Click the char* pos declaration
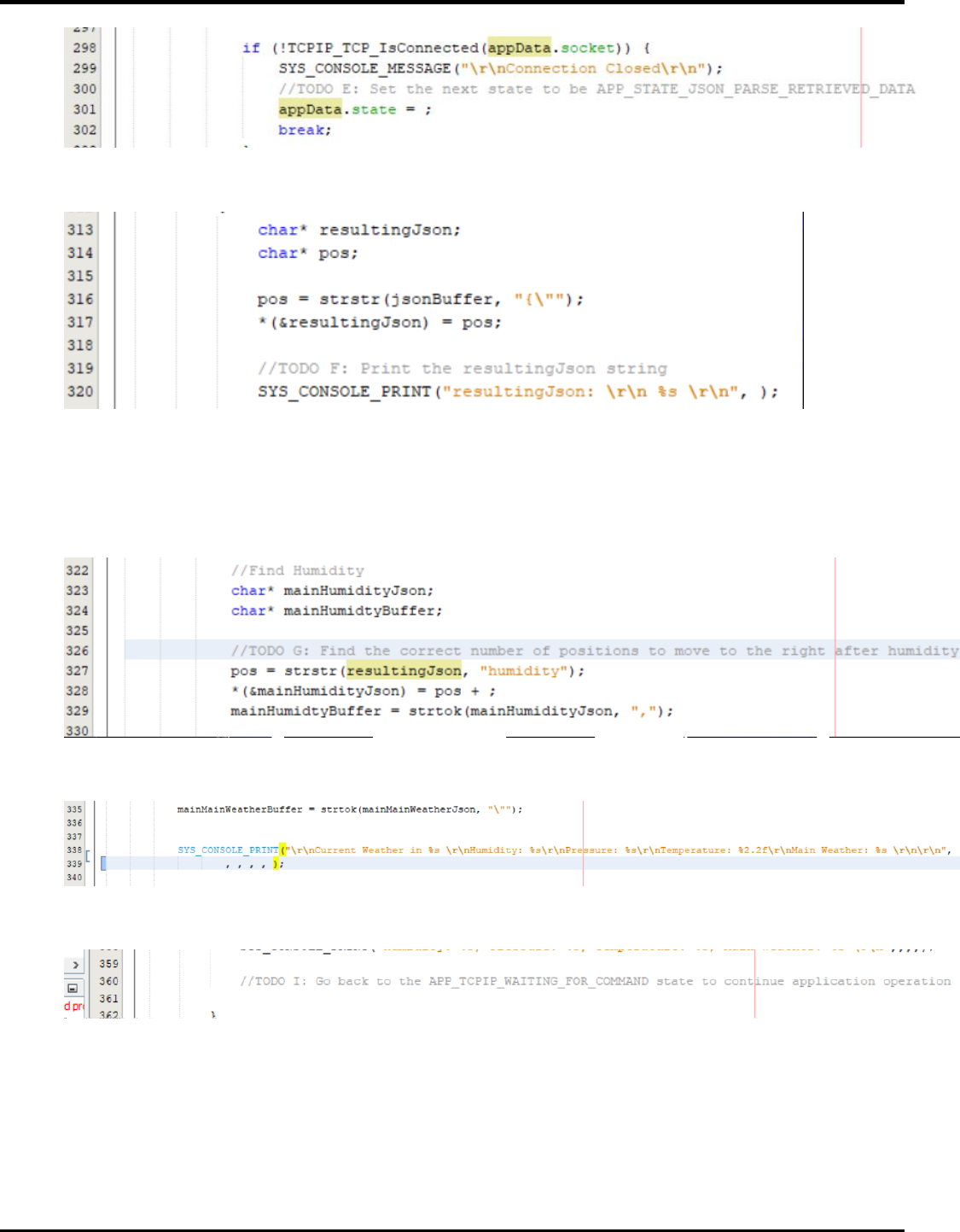Screen dimensions: 960x1232 [308, 253]
